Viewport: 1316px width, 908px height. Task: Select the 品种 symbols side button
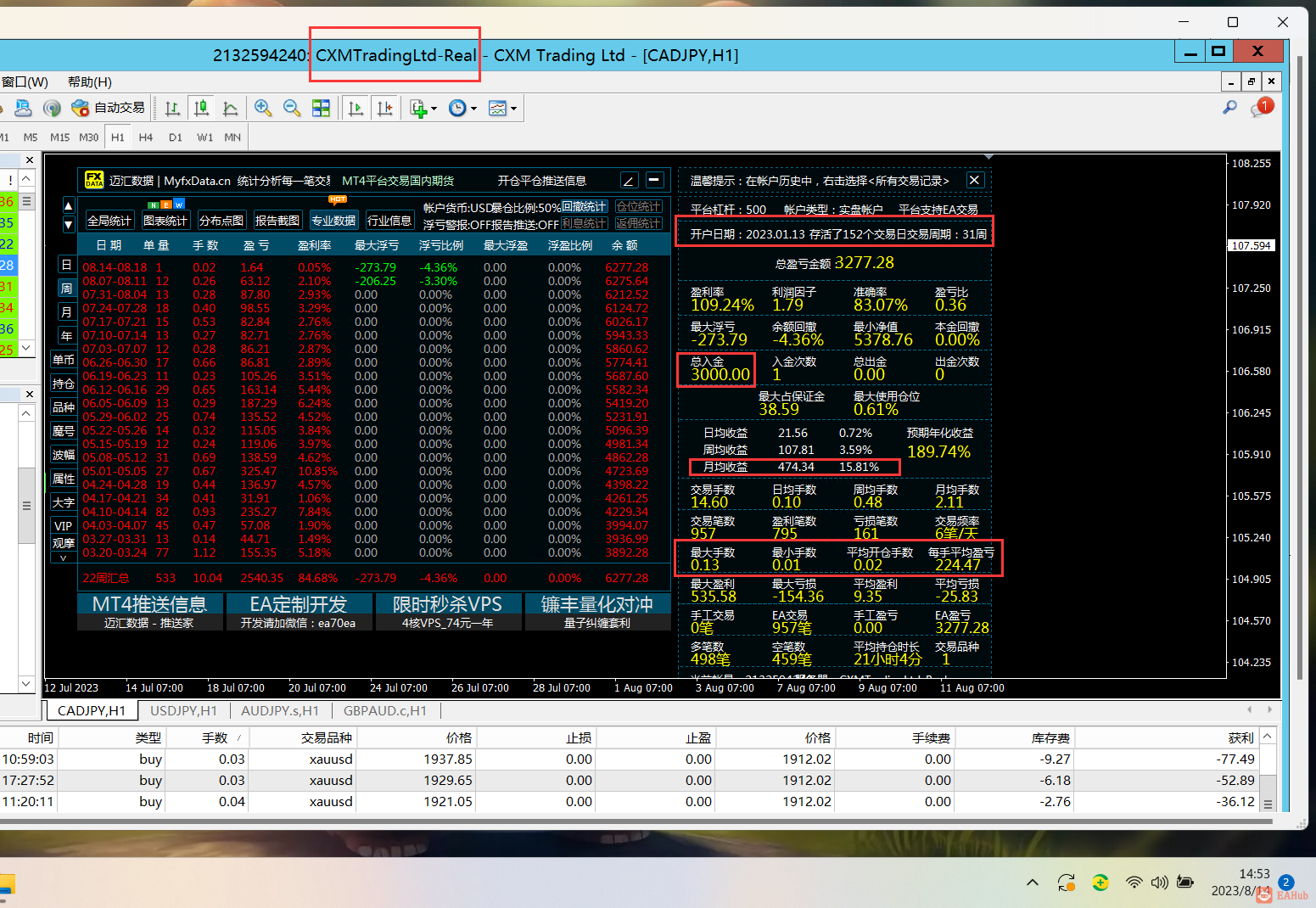64,407
